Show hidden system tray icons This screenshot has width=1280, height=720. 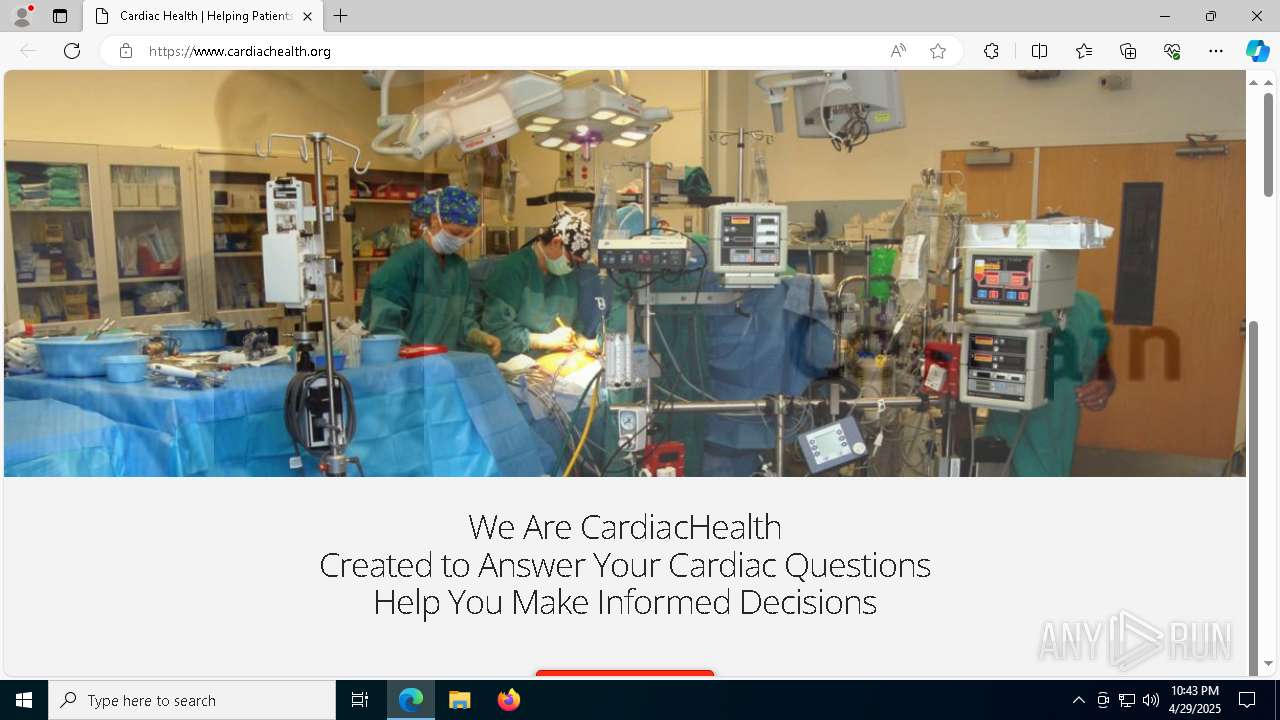pyautogui.click(x=1078, y=700)
